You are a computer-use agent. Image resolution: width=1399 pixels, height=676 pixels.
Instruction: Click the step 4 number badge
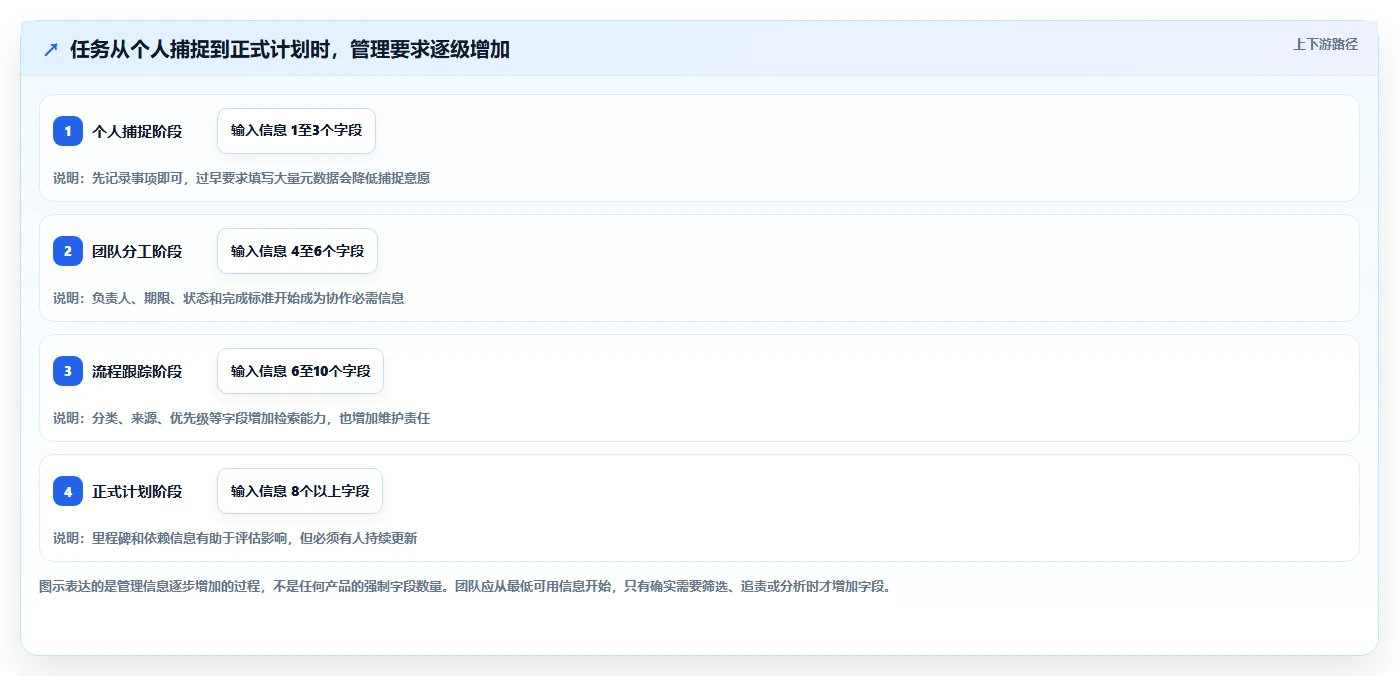tap(68, 491)
